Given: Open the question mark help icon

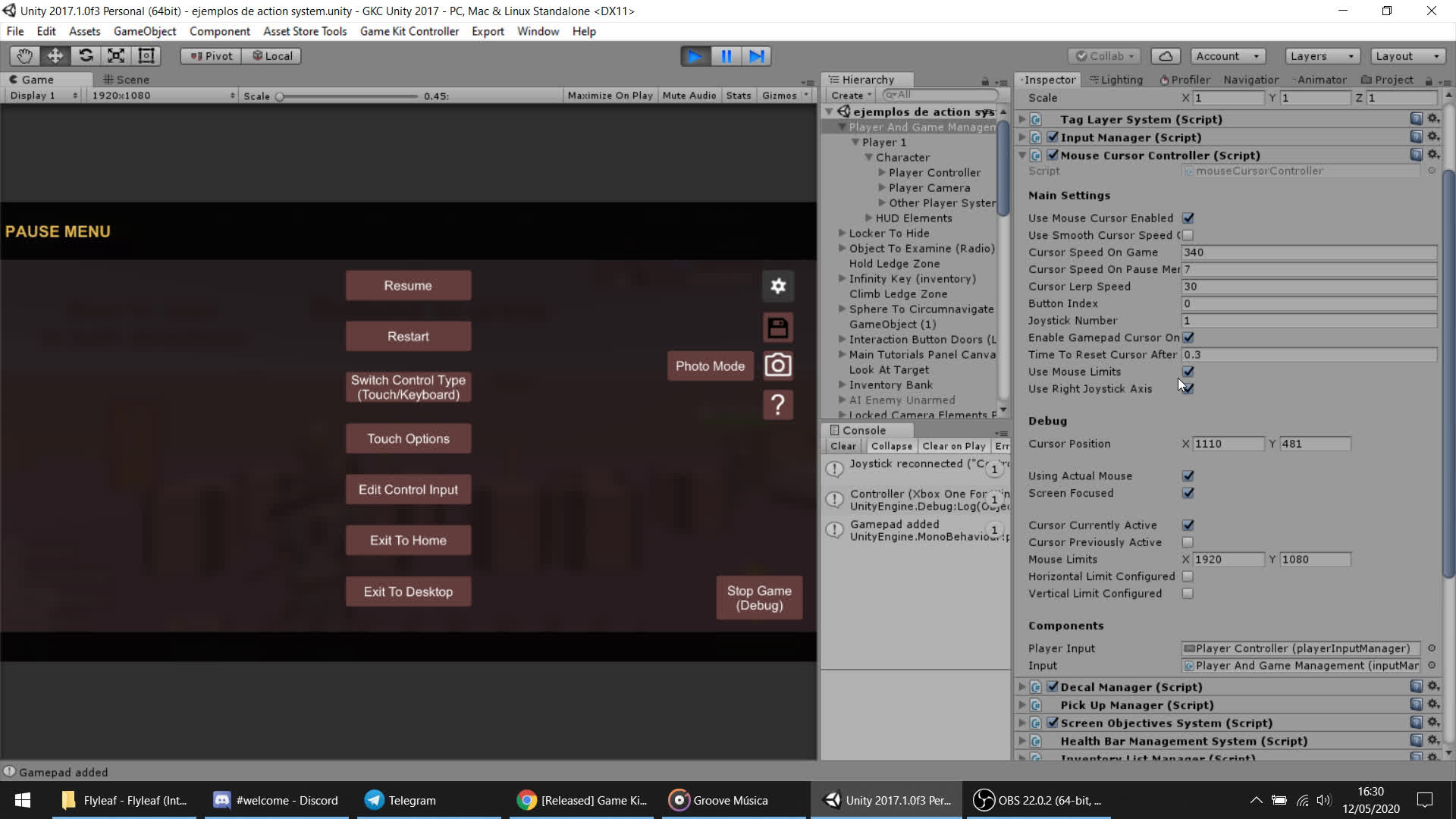Looking at the screenshot, I should click(778, 405).
